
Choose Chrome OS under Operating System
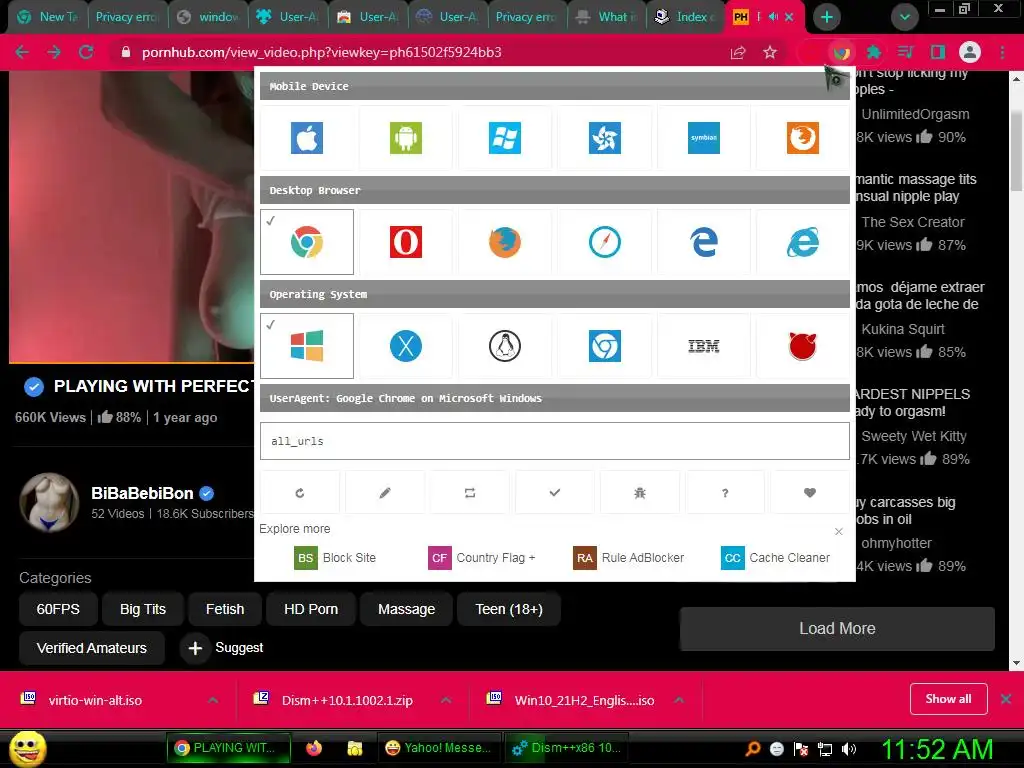tap(605, 346)
